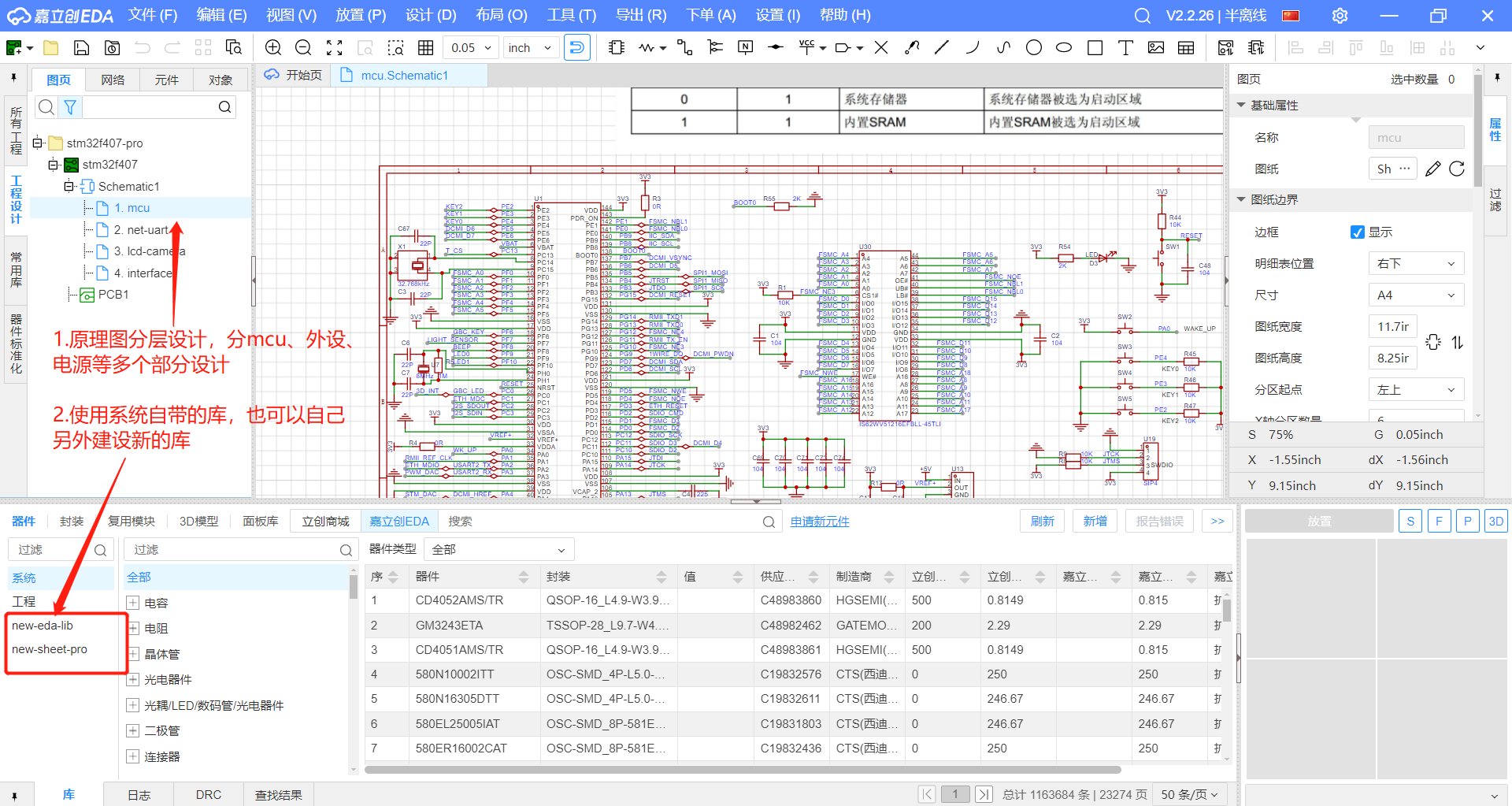Open the folder icon in the toolbar
Image resolution: width=1512 pixels, height=806 pixels.
pyautogui.click(x=51, y=48)
